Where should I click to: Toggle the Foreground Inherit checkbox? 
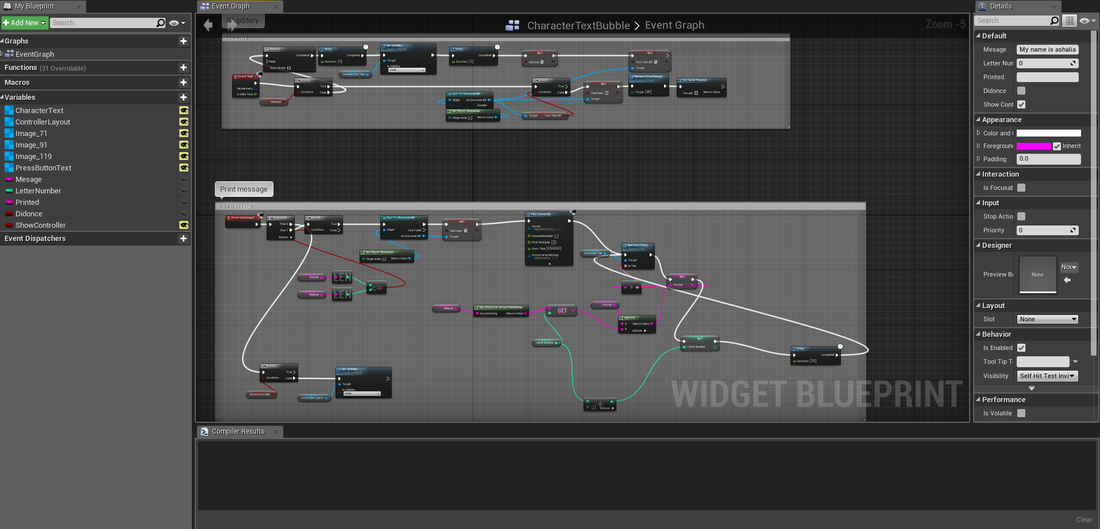point(1057,146)
